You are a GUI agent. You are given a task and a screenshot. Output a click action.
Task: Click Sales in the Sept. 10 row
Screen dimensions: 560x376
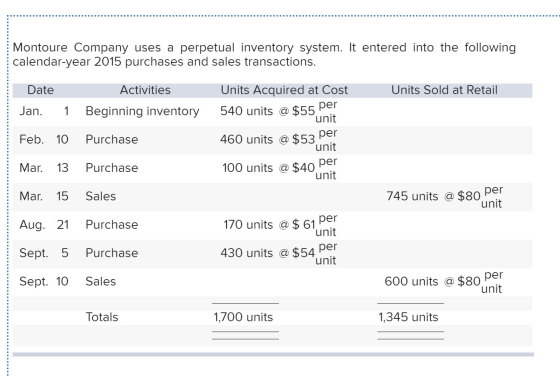(x=101, y=281)
